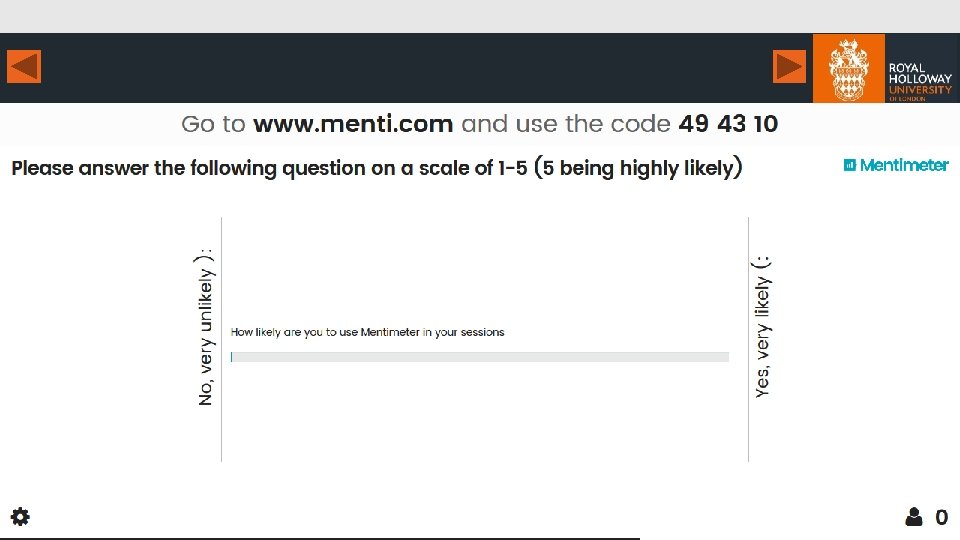Click the 'Please answer the following question' heading

[x=376, y=168]
